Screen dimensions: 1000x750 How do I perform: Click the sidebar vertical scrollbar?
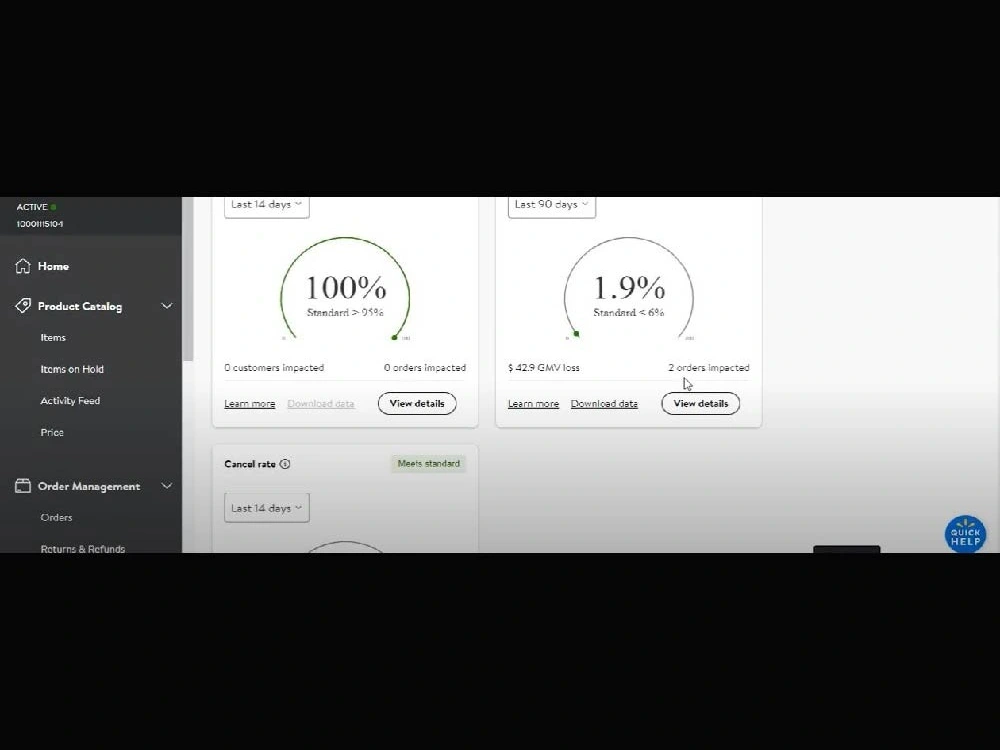click(x=188, y=279)
